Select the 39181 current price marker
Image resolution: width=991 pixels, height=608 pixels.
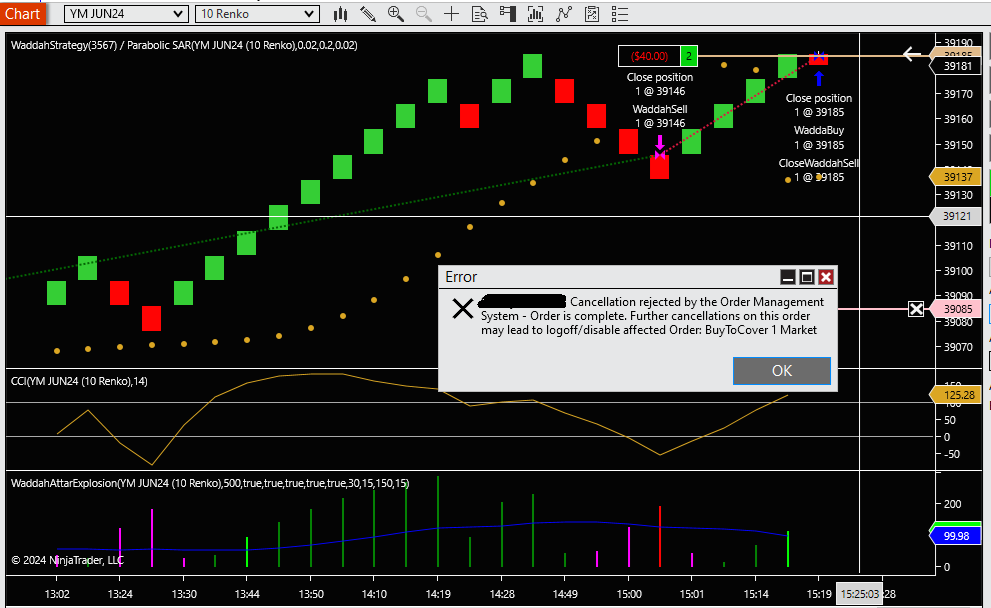(x=957, y=66)
